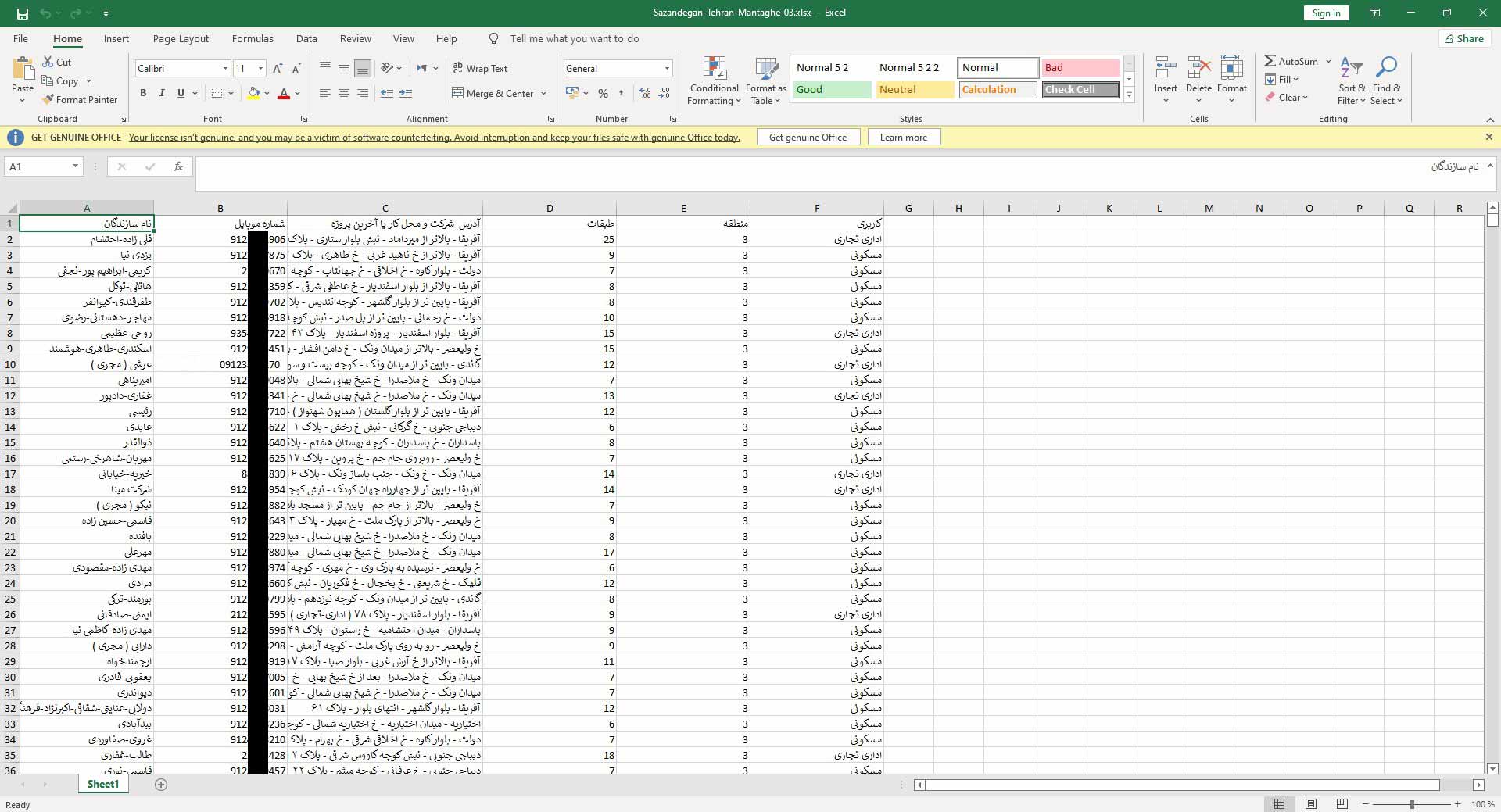Toggle Wrap Text on selected cell

tap(480, 69)
